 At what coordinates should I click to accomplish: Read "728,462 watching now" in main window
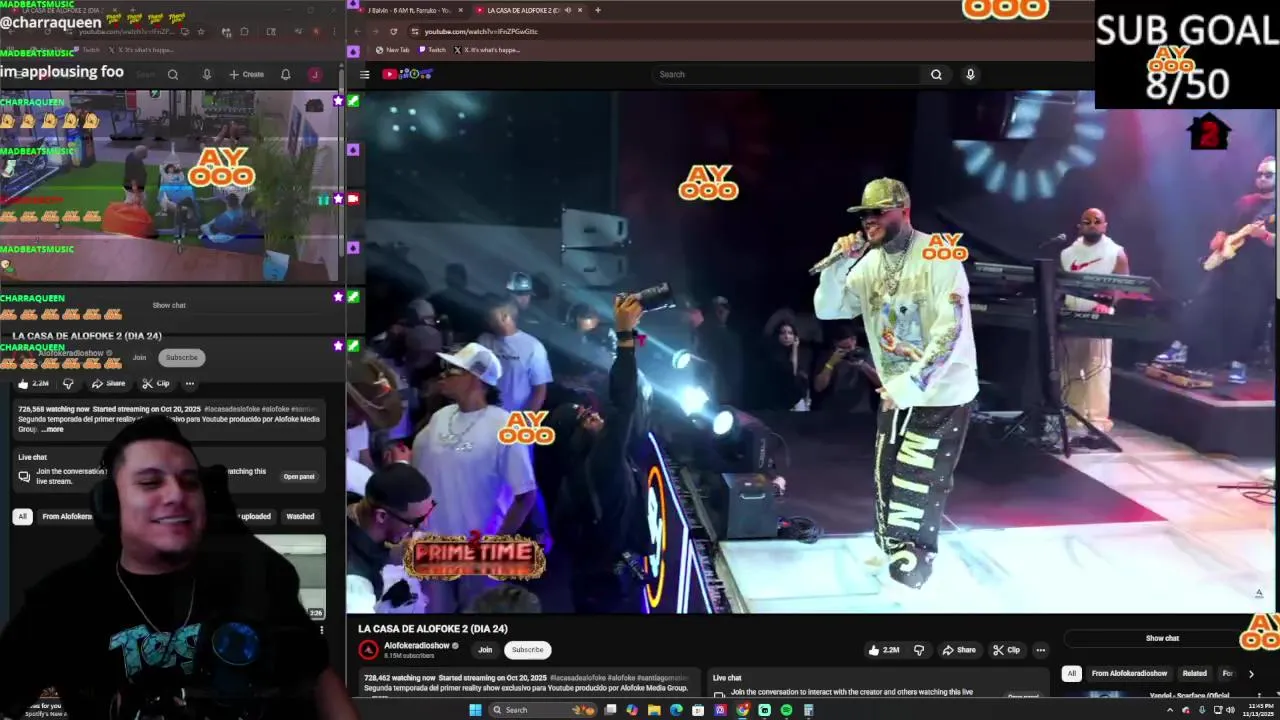point(400,678)
